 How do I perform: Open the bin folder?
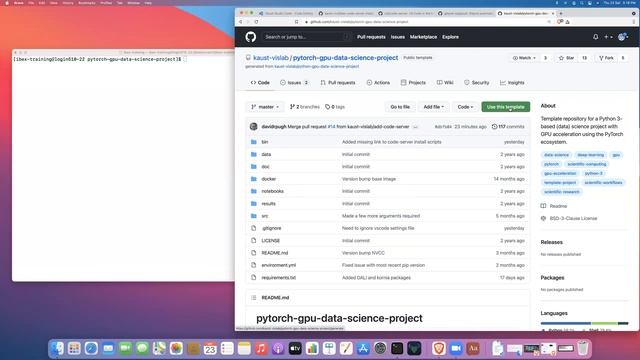(265, 142)
